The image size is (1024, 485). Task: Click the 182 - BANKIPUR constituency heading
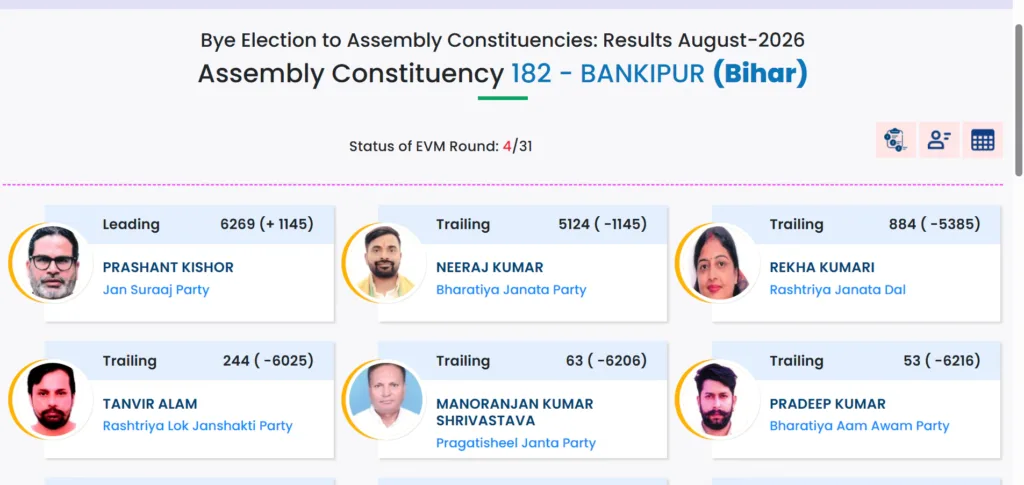(x=608, y=74)
